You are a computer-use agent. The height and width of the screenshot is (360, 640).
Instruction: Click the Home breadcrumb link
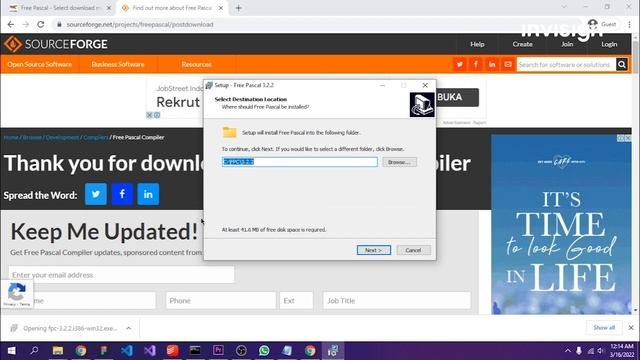tap(11, 137)
